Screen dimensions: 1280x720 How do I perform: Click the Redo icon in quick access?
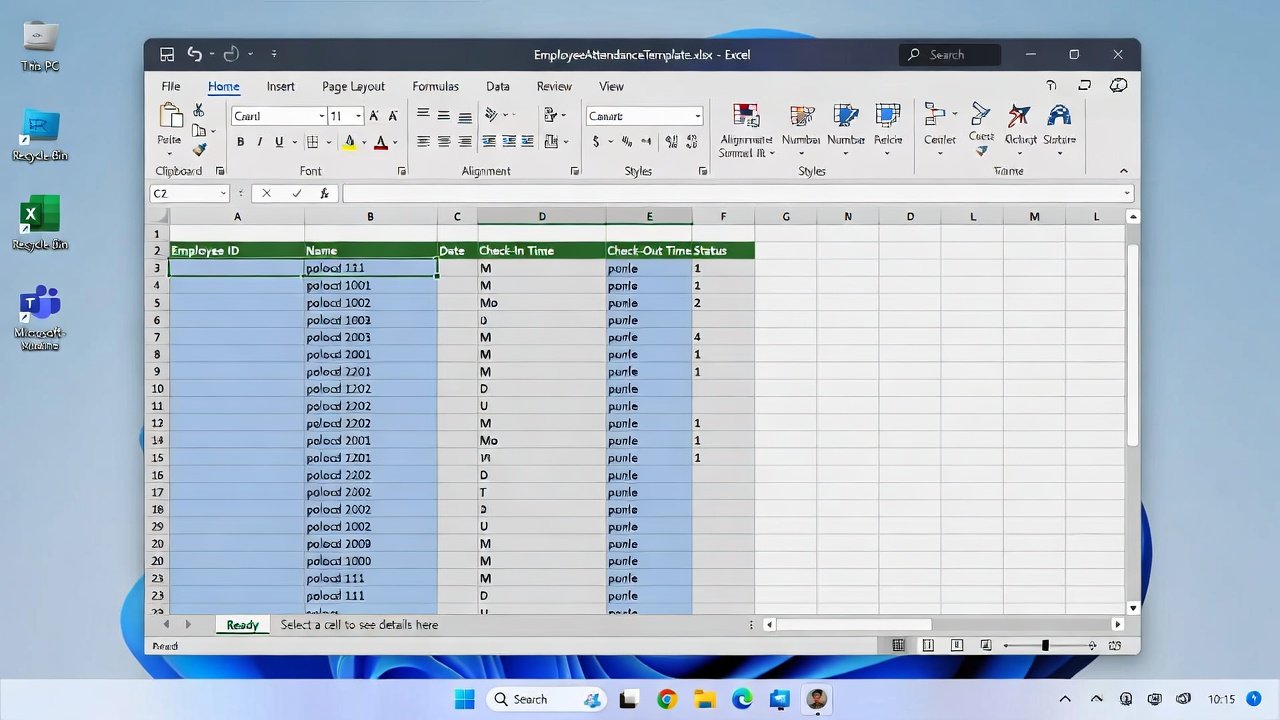coord(231,55)
